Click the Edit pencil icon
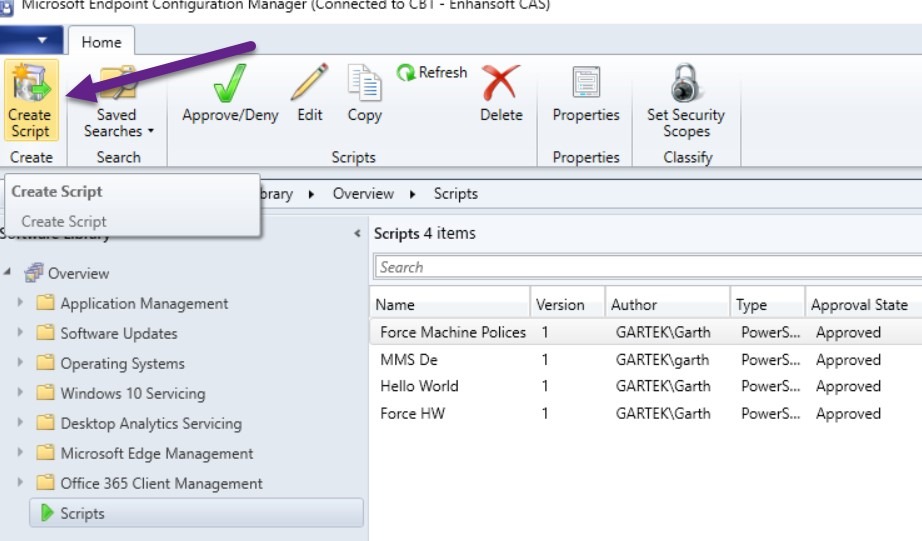The image size is (922, 541). (x=309, y=82)
